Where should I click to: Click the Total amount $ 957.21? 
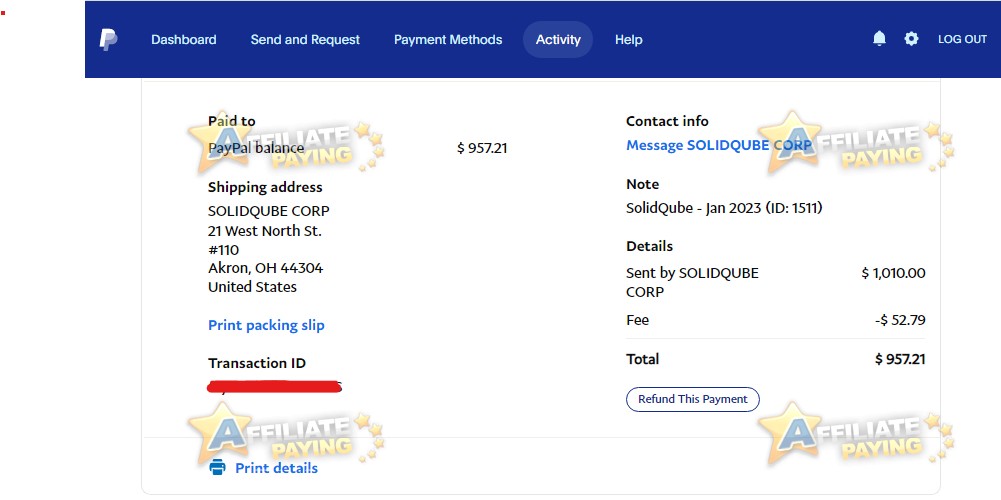coord(899,359)
